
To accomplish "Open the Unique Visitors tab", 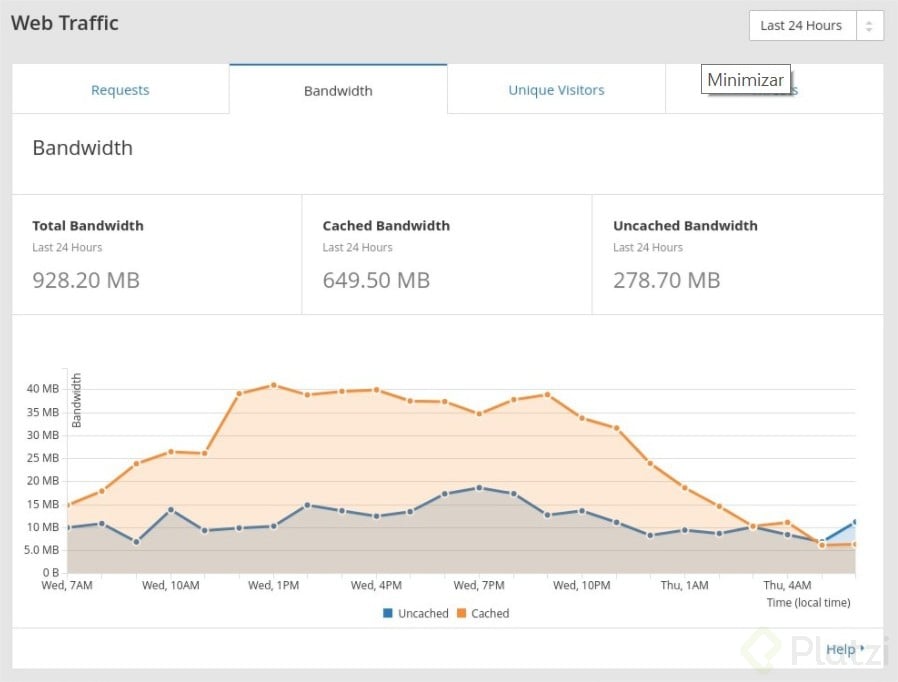I will tap(556, 90).
